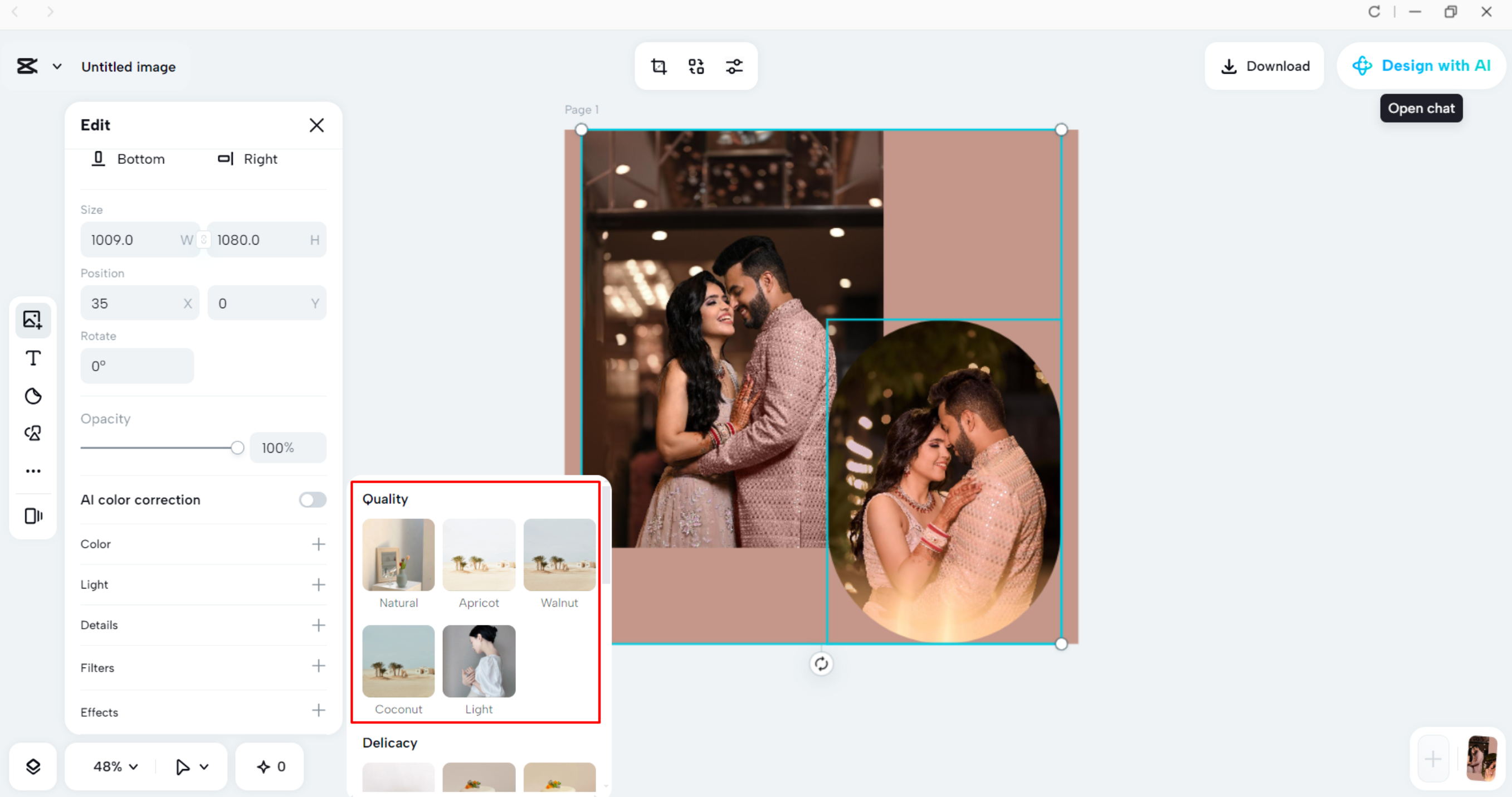Open the cursor mode dropdown at bottom

pos(190,766)
